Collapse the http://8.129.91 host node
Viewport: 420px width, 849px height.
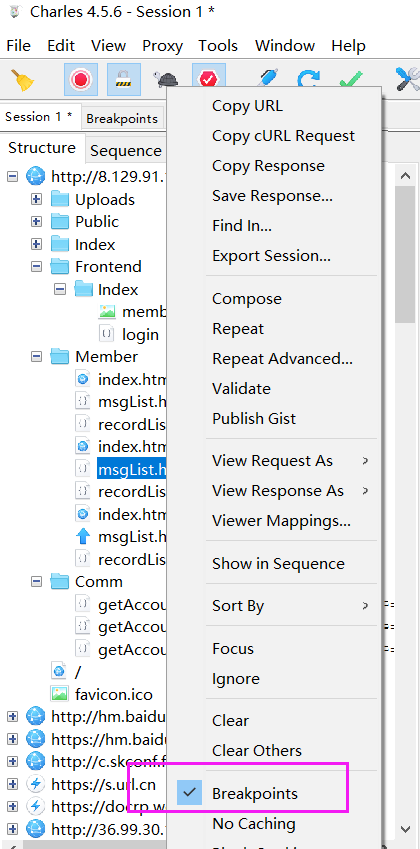point(12,176)
